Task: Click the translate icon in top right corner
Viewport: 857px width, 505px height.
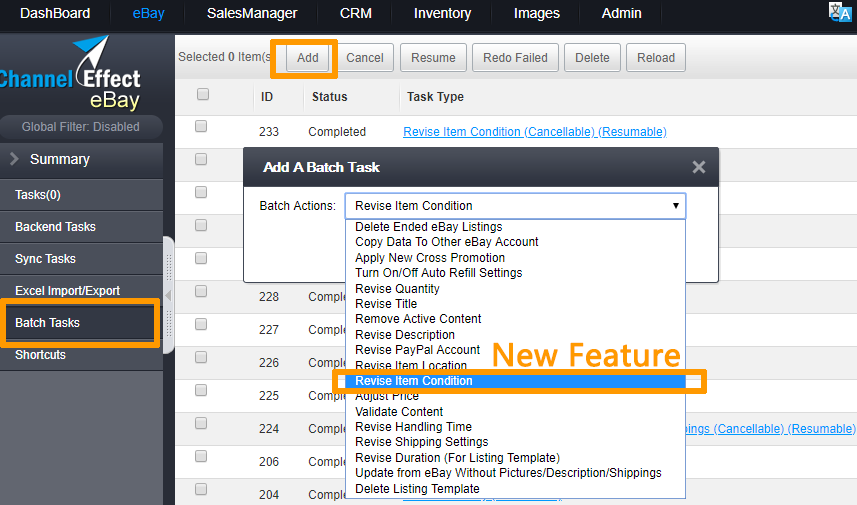Action: (x=840, y=12)
